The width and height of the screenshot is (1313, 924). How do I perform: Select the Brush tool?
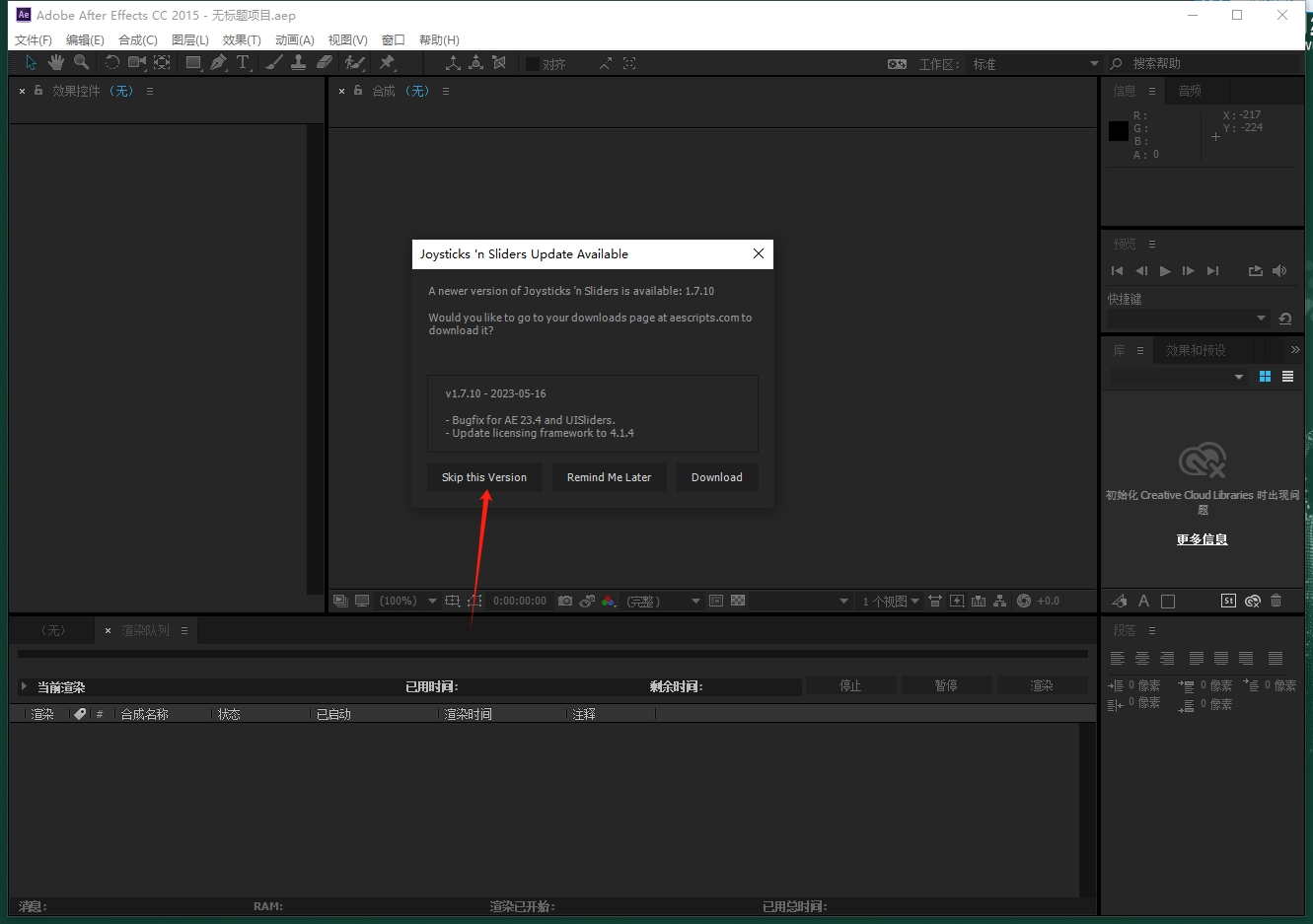point(274,62)
